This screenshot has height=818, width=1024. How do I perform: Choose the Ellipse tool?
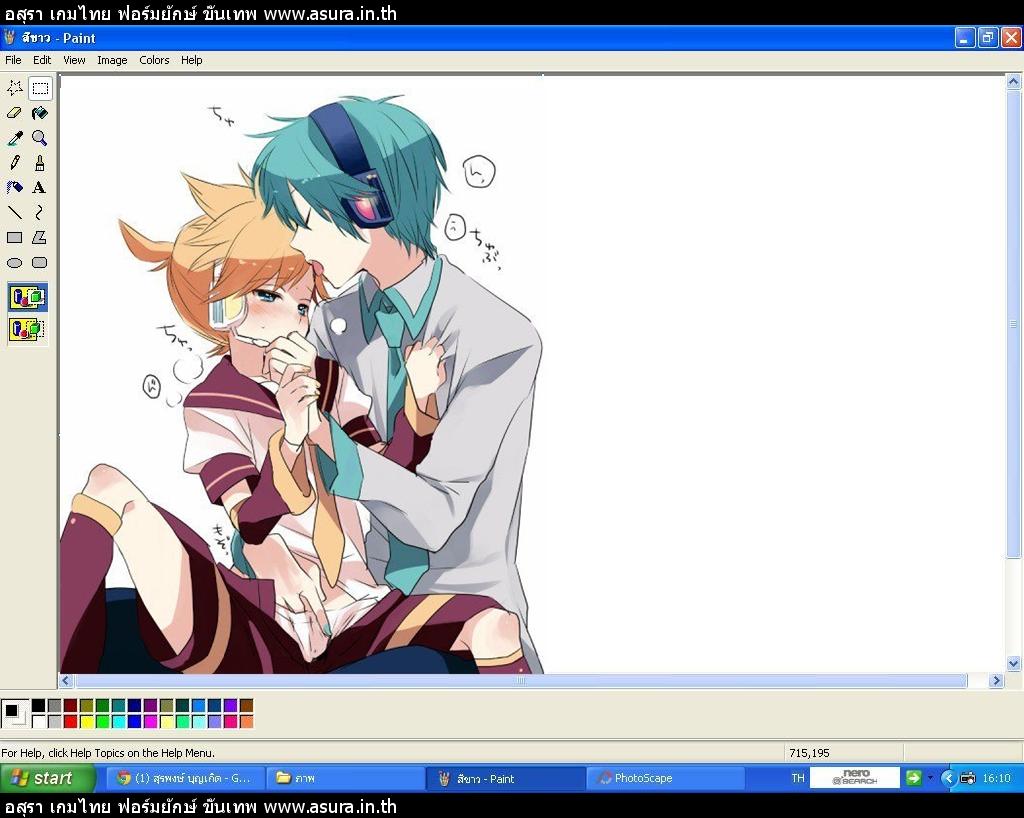click(x=14, y=262)
